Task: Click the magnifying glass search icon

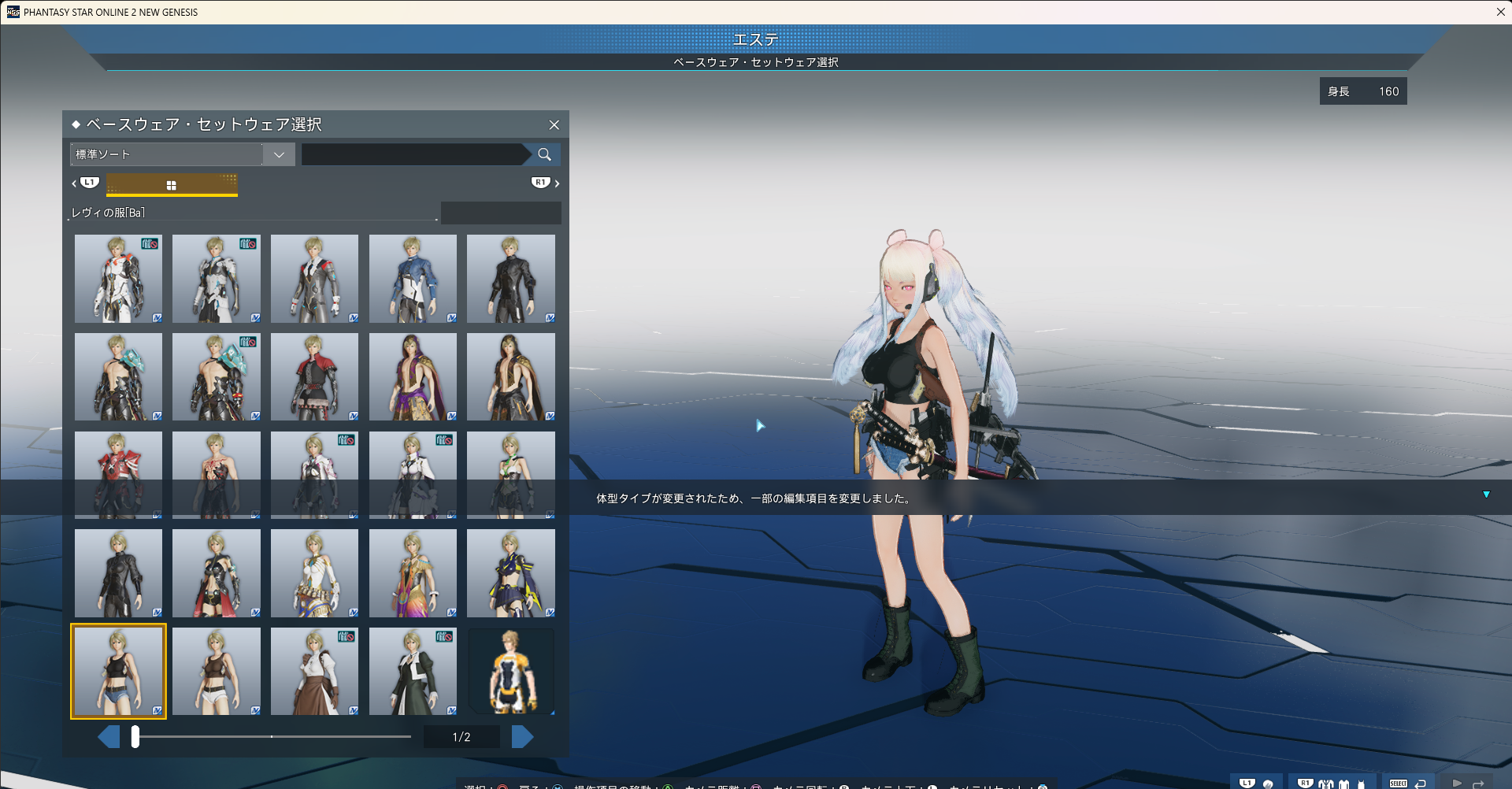Action: [544, 154]
